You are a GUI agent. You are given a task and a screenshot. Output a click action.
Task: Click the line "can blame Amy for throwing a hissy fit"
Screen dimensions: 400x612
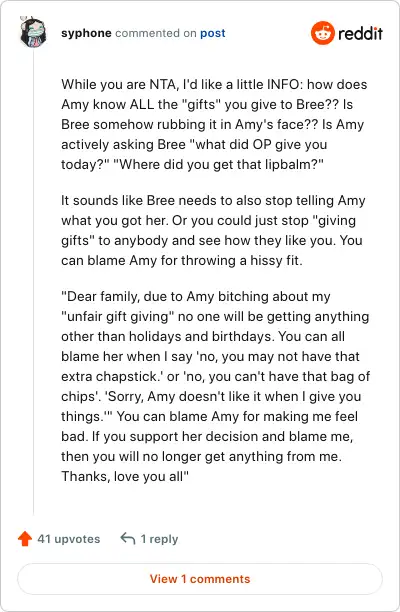pos(182,260)
